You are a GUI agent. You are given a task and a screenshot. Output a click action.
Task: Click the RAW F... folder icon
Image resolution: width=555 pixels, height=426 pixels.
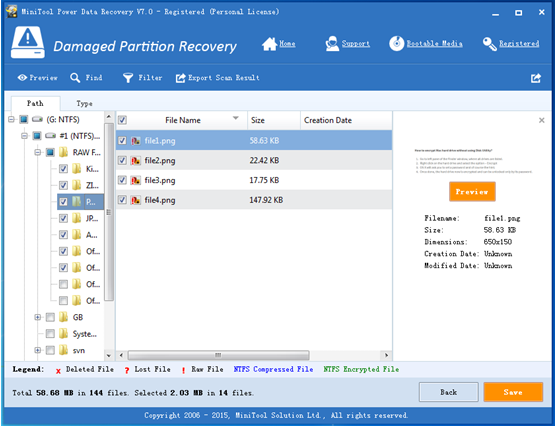coord(64,152)
